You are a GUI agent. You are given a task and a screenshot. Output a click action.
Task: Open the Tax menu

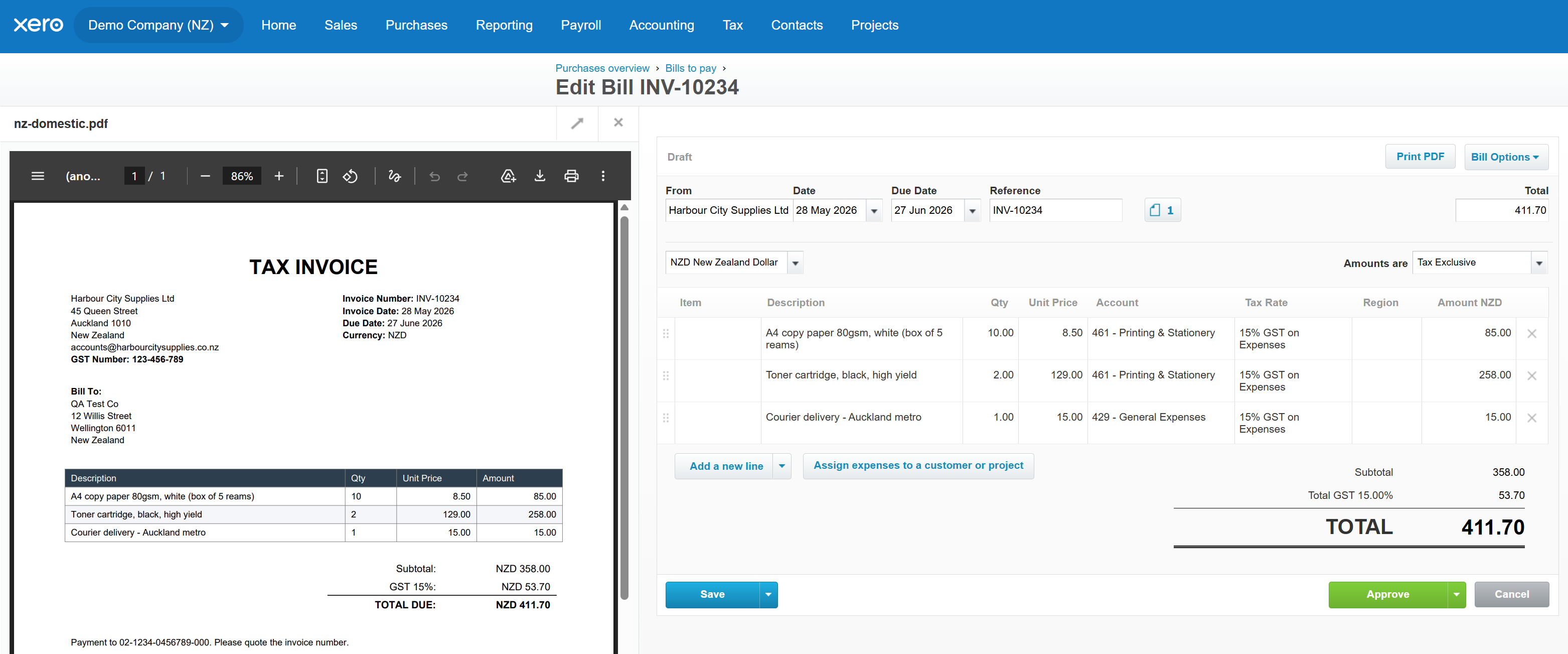click(x=732, y=25)
